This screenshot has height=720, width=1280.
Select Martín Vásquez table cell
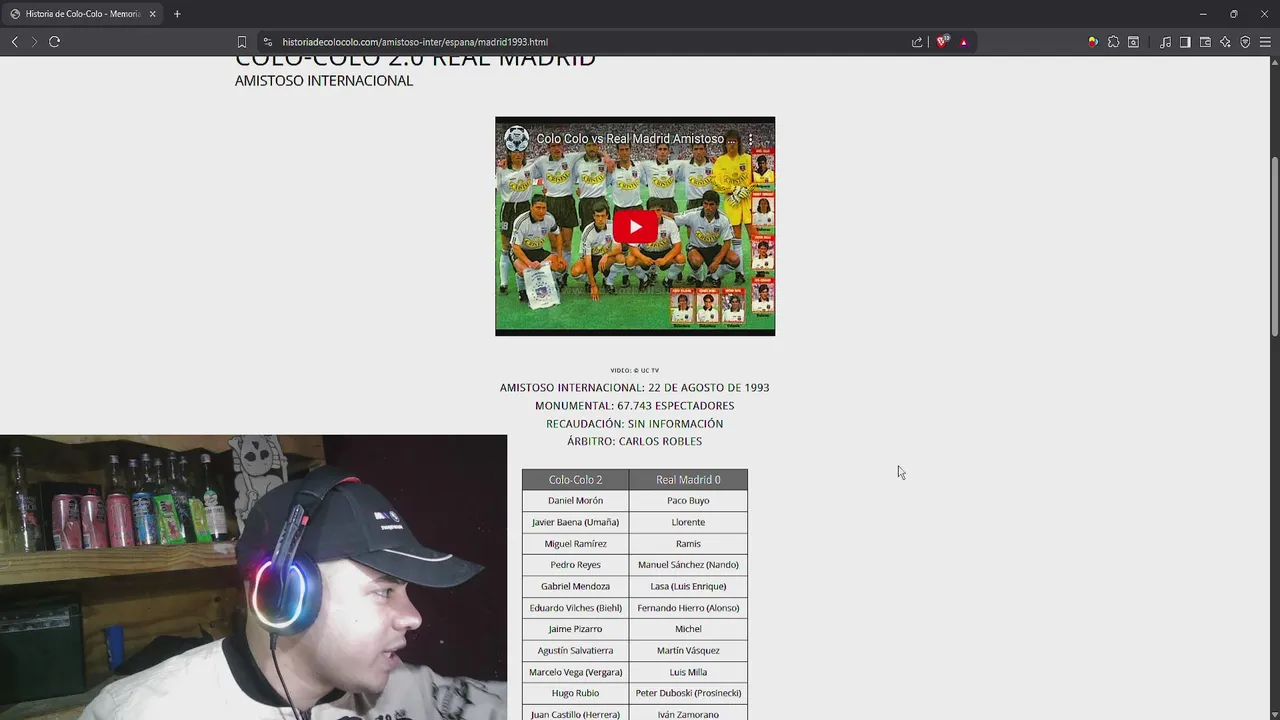pos(688,651)
